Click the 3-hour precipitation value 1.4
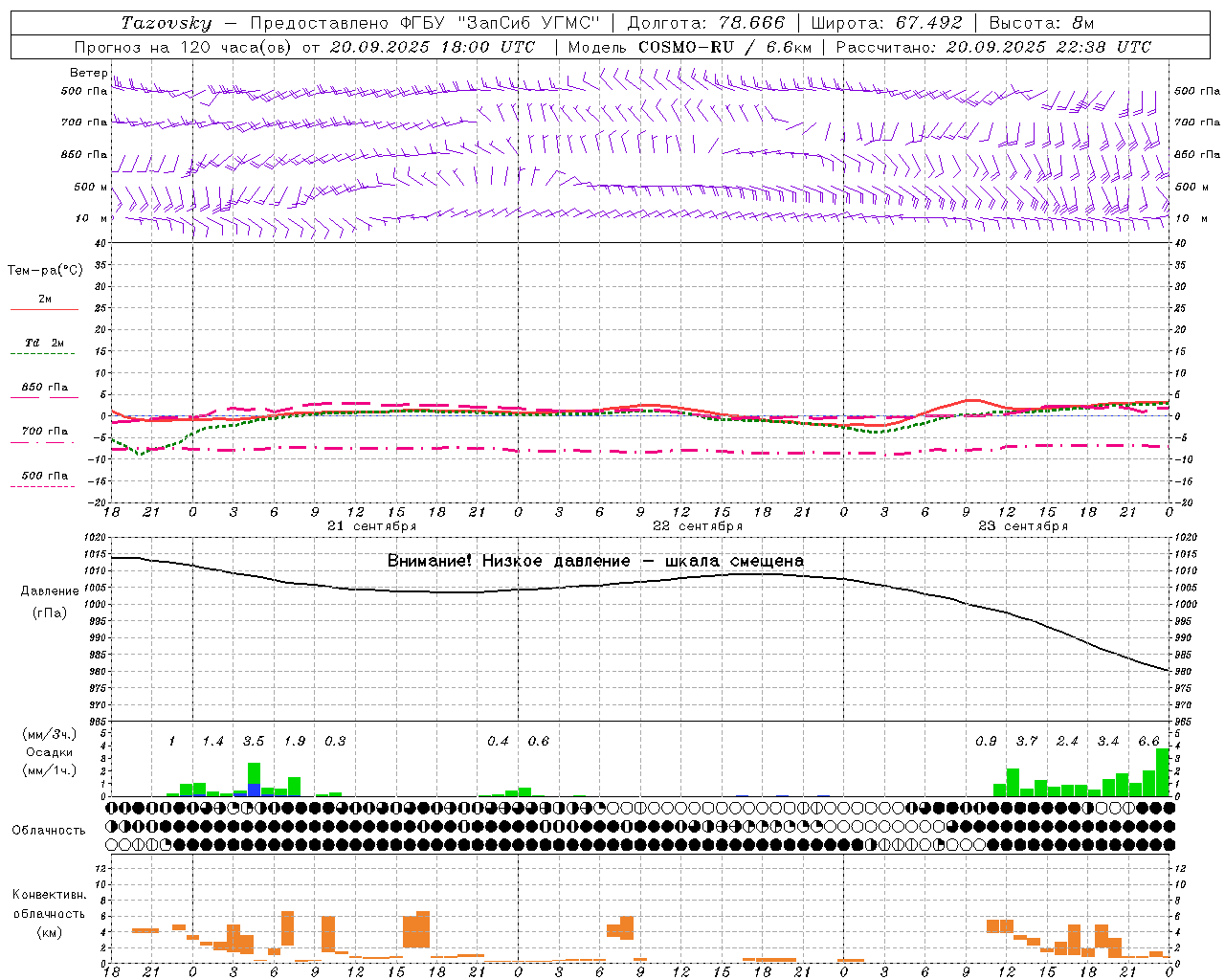 point(212,742)
